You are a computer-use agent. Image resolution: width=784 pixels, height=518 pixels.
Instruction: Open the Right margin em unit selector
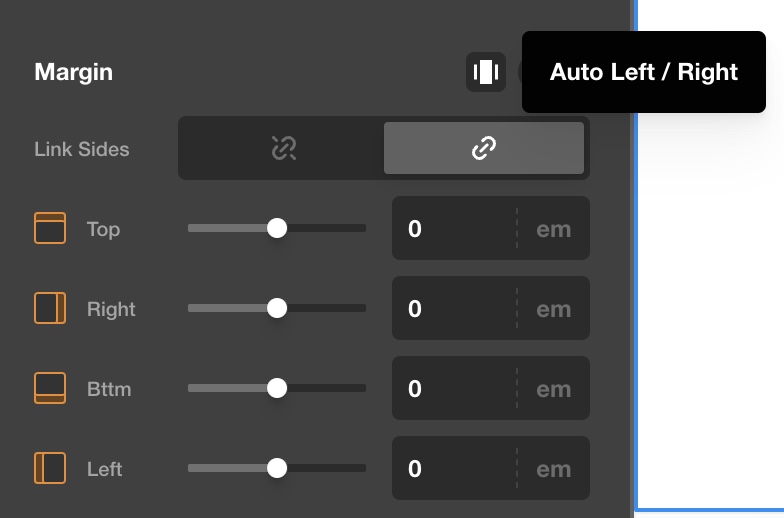[x=553, y=309]
